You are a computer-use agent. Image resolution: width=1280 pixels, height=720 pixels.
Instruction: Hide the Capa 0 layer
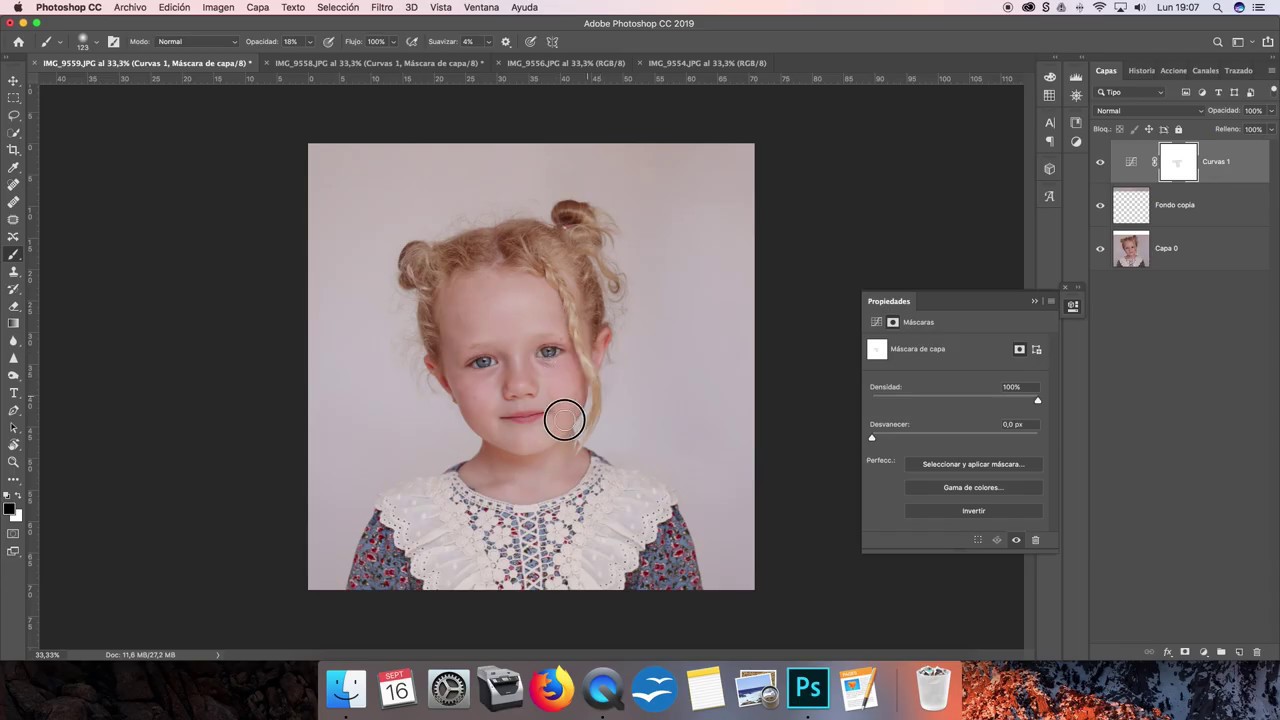point(1100,249)
